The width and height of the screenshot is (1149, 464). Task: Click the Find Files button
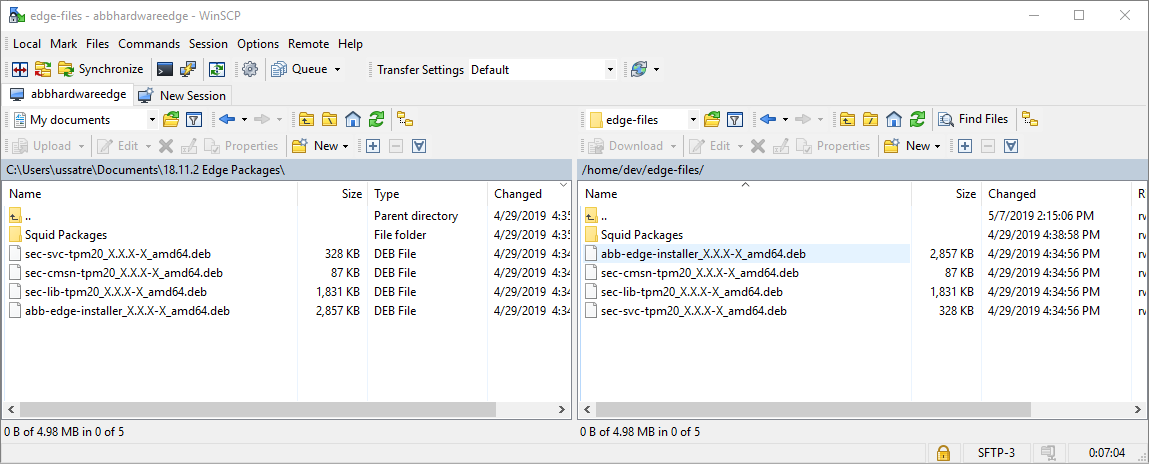click(x=974, y=119)
